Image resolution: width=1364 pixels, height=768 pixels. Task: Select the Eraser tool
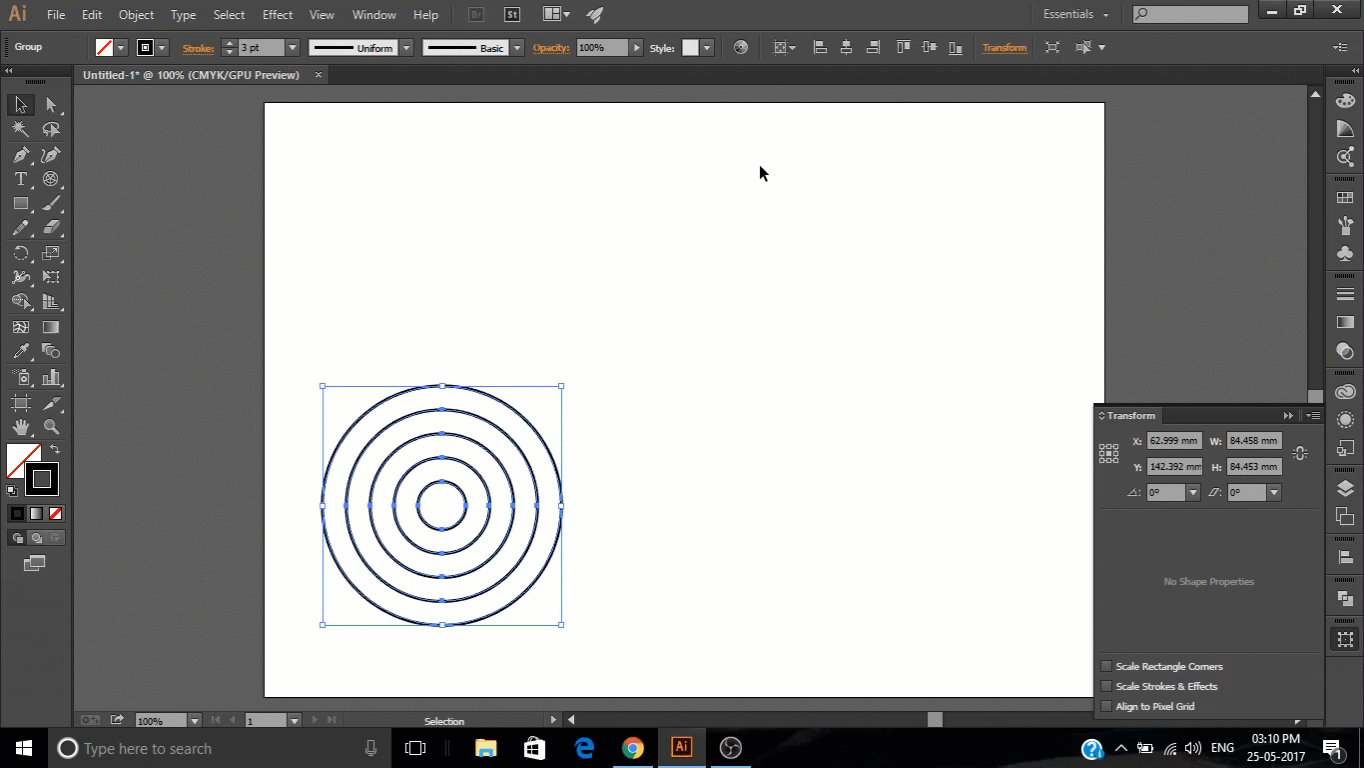pyautogui.click(x=51, y=228)
